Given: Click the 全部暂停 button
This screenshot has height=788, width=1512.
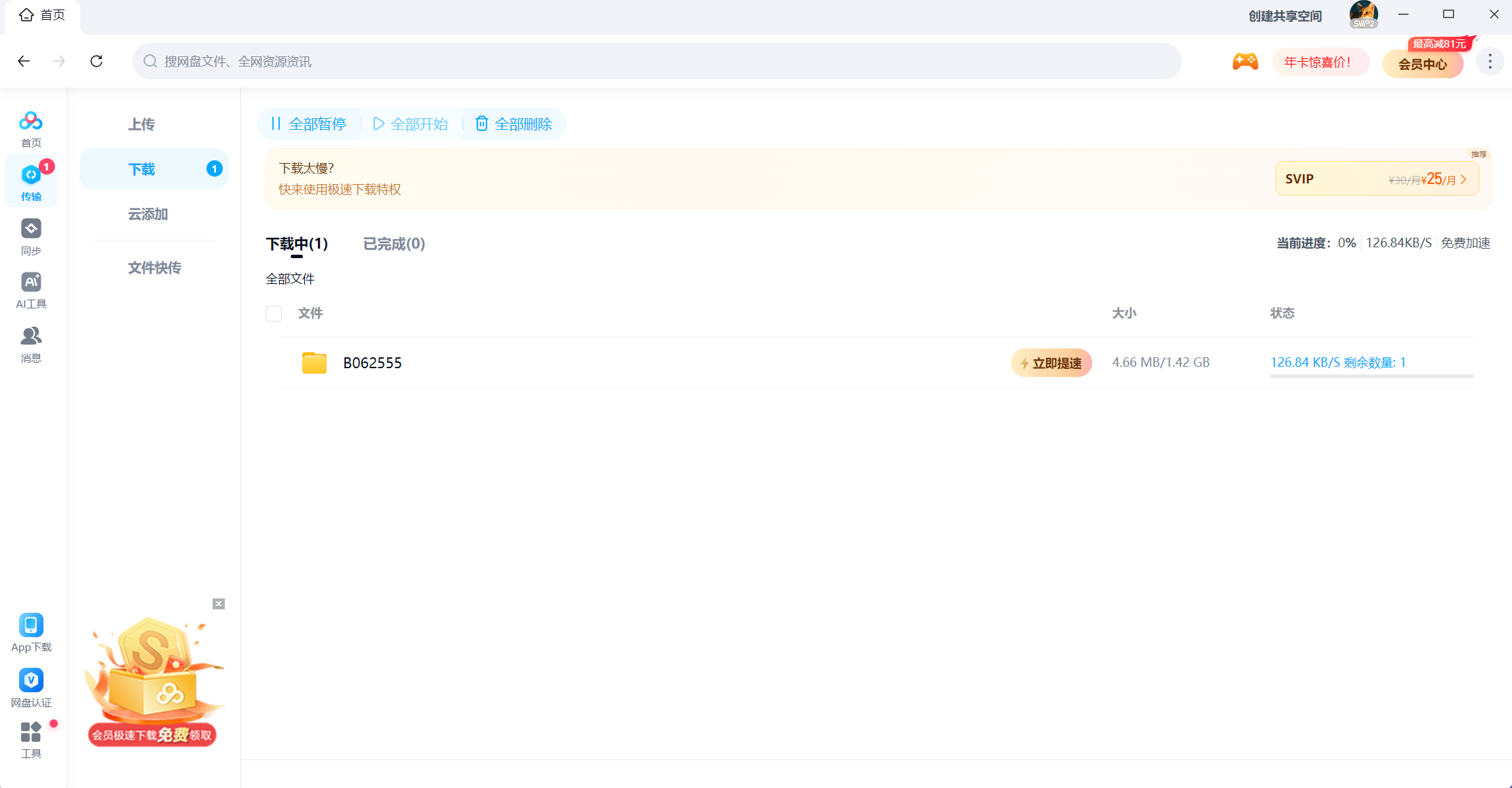Looking at the screenshot, I should click(309, 124).
